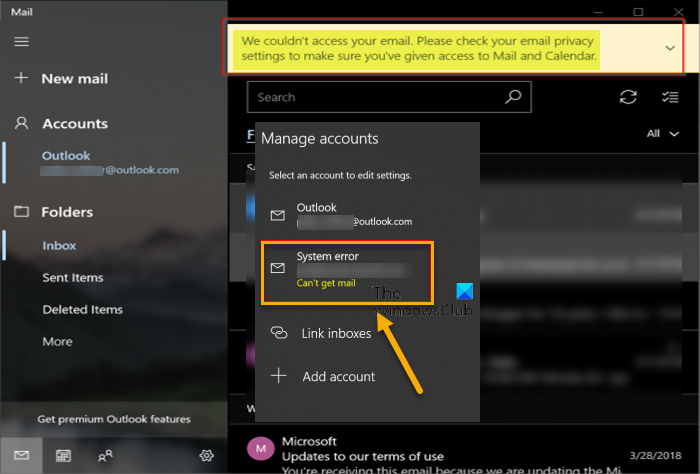The width and height of the screenshot is (700, 474).
Task: Close the Mail window
Action: [679, 12]
